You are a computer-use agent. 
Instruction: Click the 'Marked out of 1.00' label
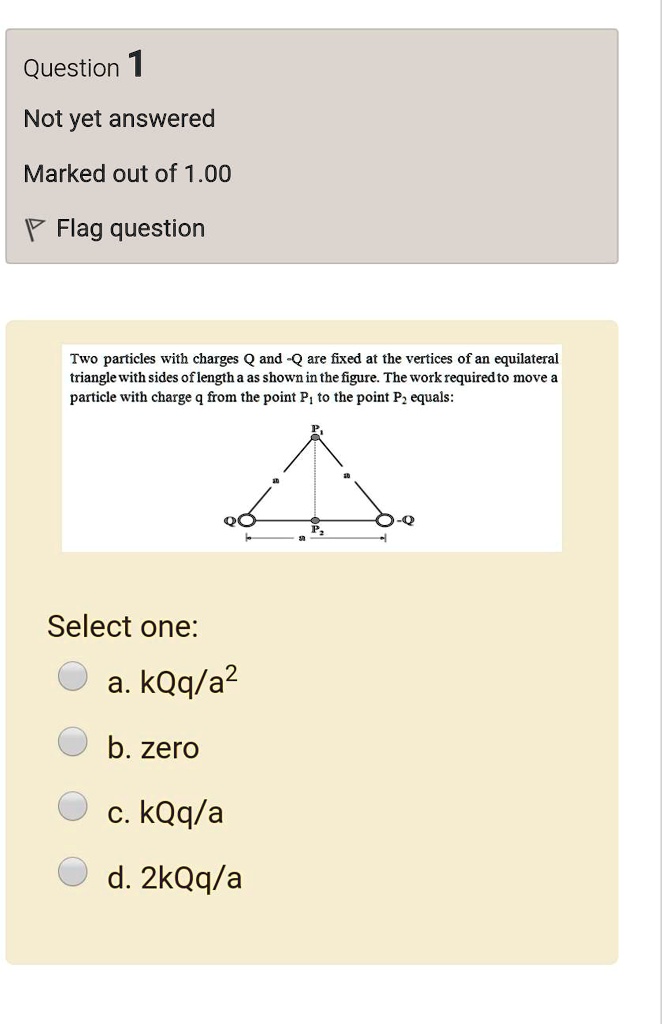128,173
